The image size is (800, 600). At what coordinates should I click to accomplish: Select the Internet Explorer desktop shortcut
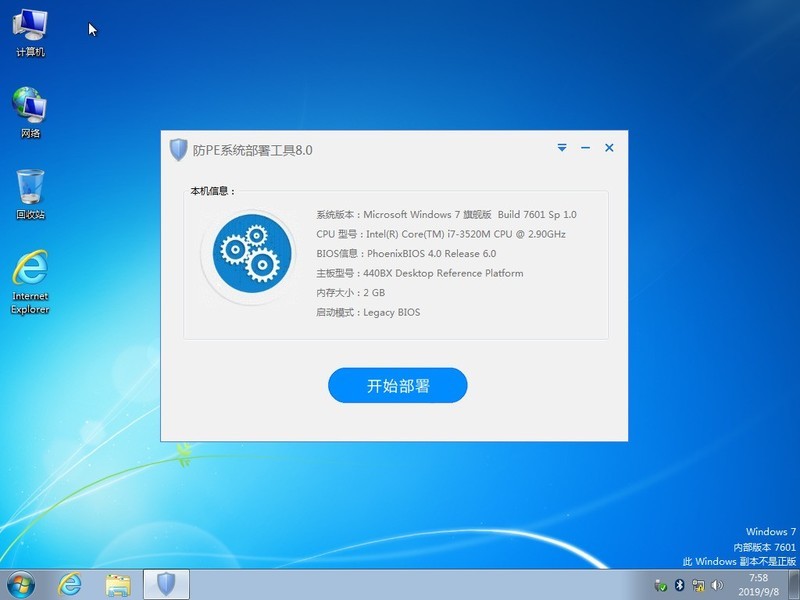30,282
